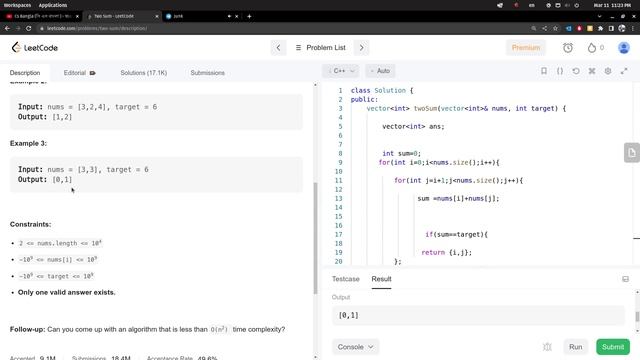Click the text Only one valid answer exists.
Image resolution: width=640 pixels, height=360 pixels.
[67, 292]
